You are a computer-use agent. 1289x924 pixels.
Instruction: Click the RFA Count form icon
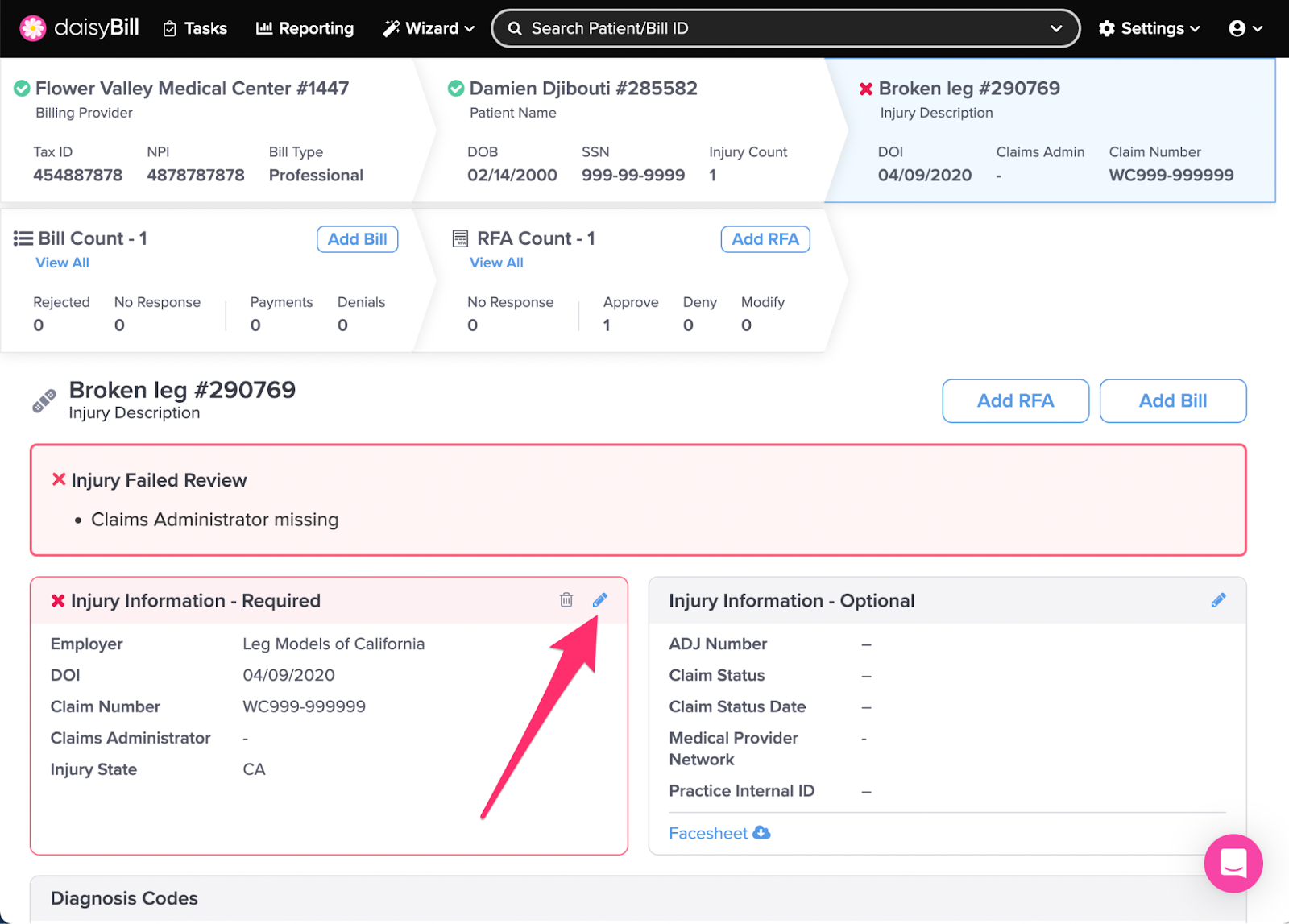tap(460, 238)
